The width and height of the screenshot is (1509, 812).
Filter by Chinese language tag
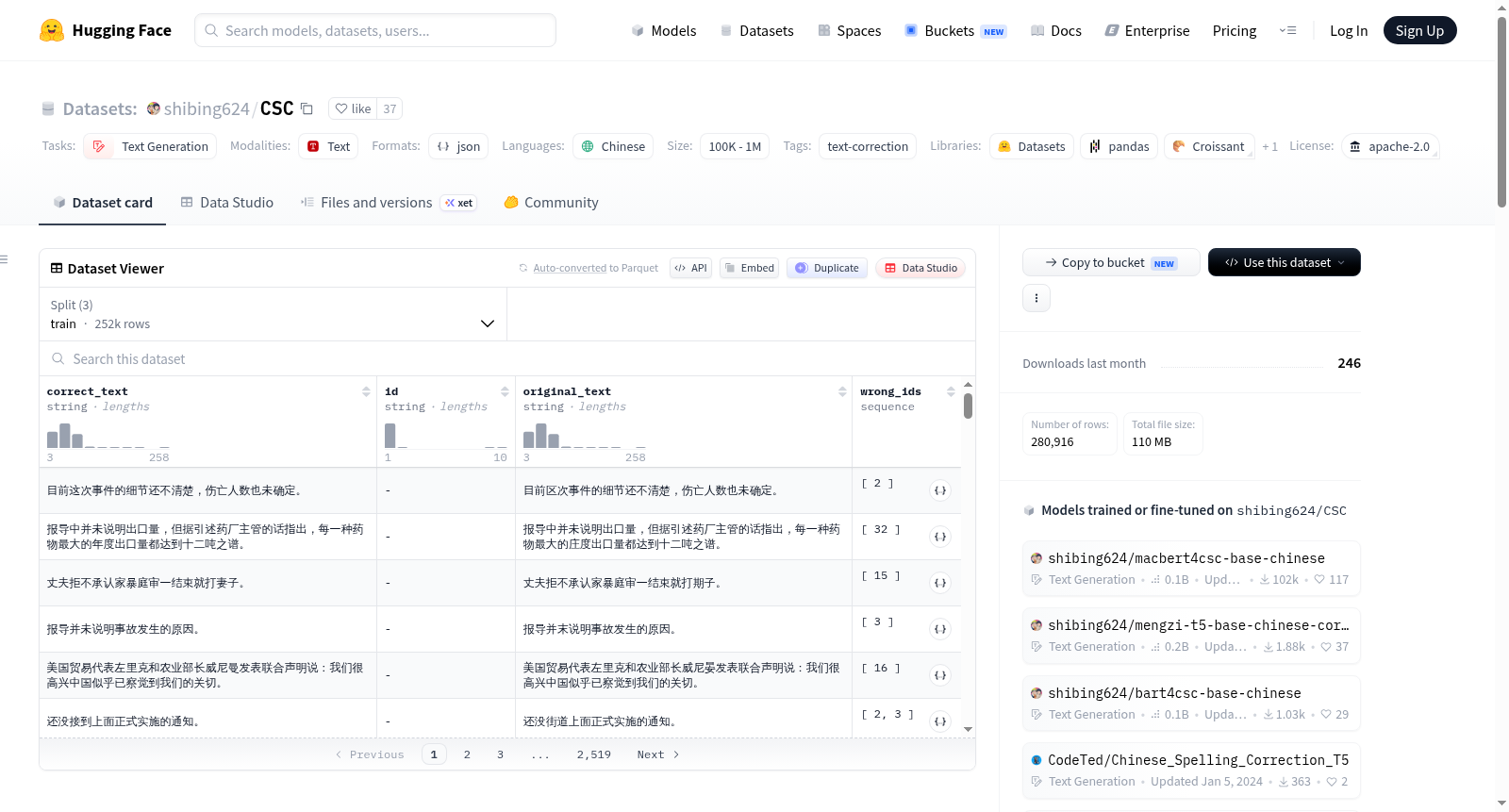pyautogui.click(x=613, y=146)
